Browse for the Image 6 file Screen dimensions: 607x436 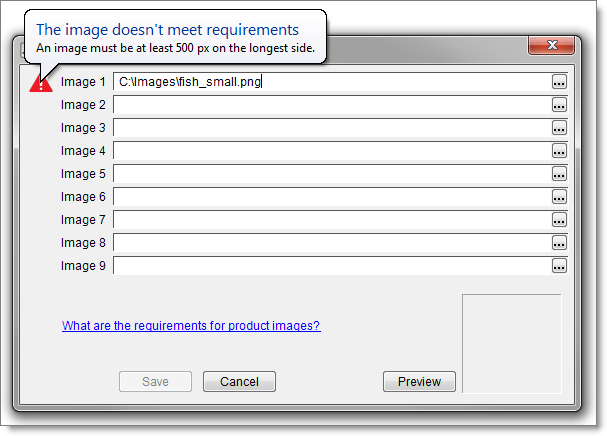pos(559,197)
